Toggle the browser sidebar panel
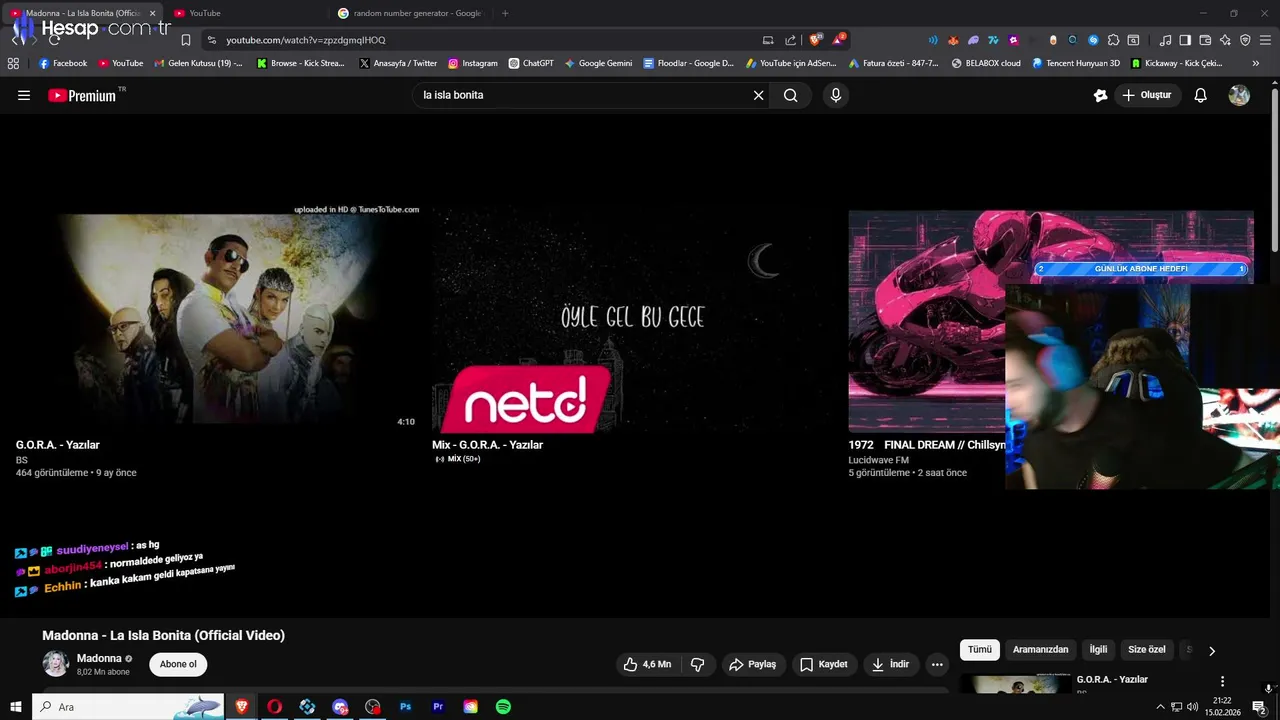Image resolution: width=1280 pixels, height=720 pixels. (1185, 40)
